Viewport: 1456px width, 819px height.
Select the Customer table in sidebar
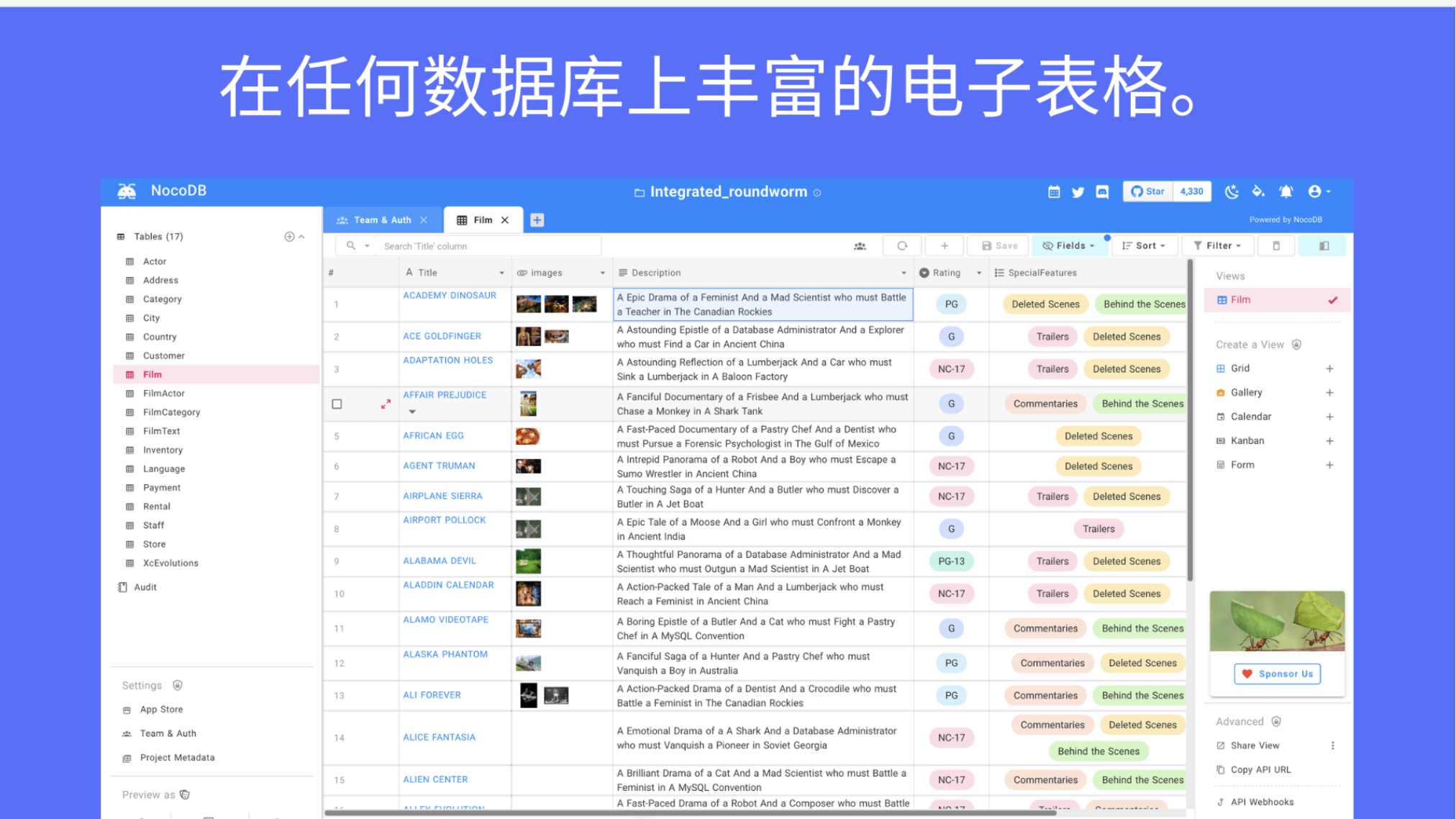(164, 356)
